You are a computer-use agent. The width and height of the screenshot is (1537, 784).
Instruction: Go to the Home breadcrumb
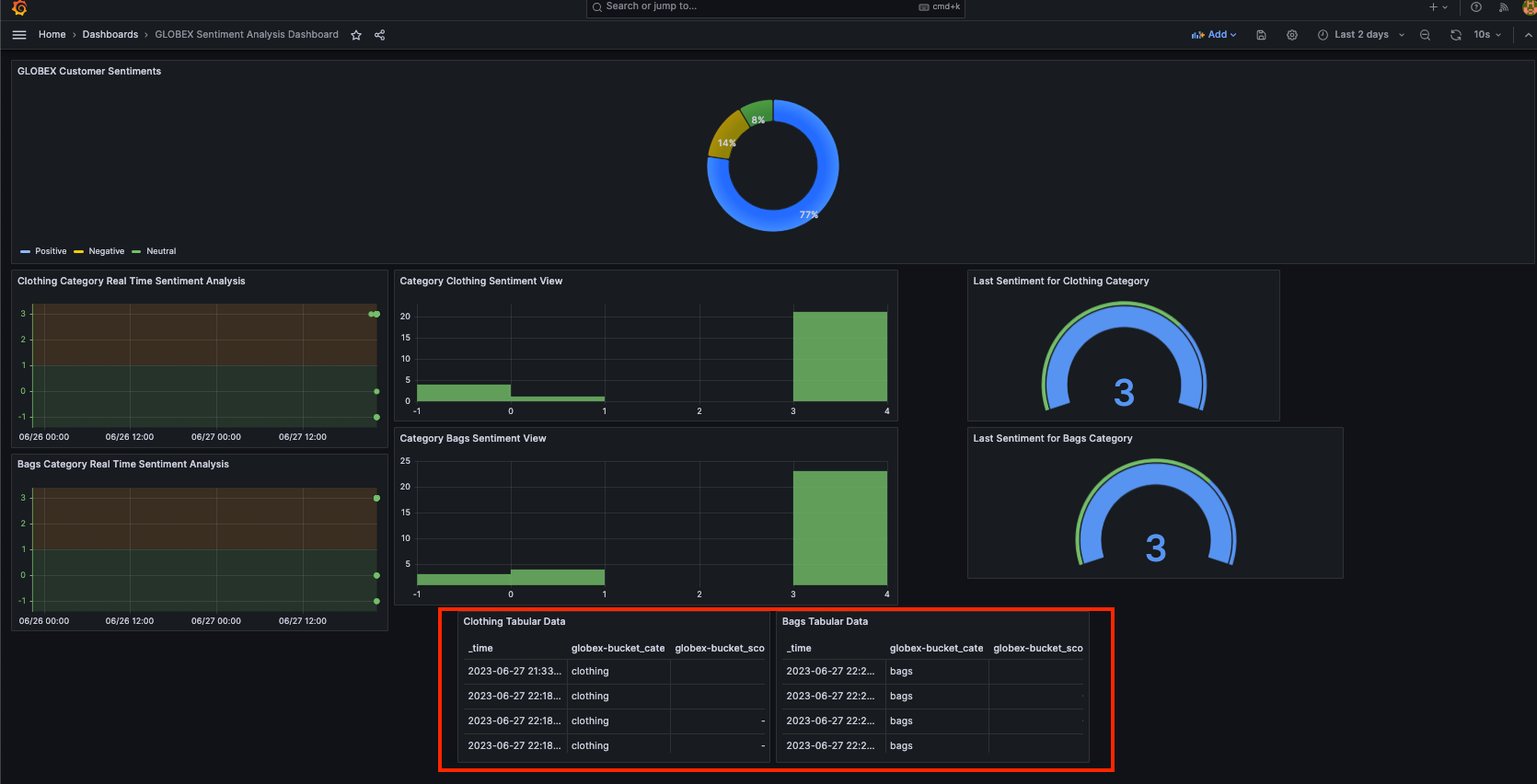point(52,35)
